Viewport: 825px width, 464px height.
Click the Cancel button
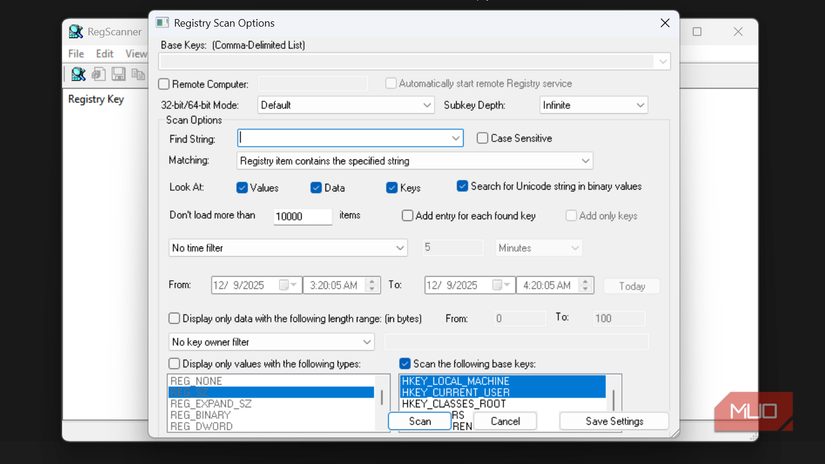(505, 421)
